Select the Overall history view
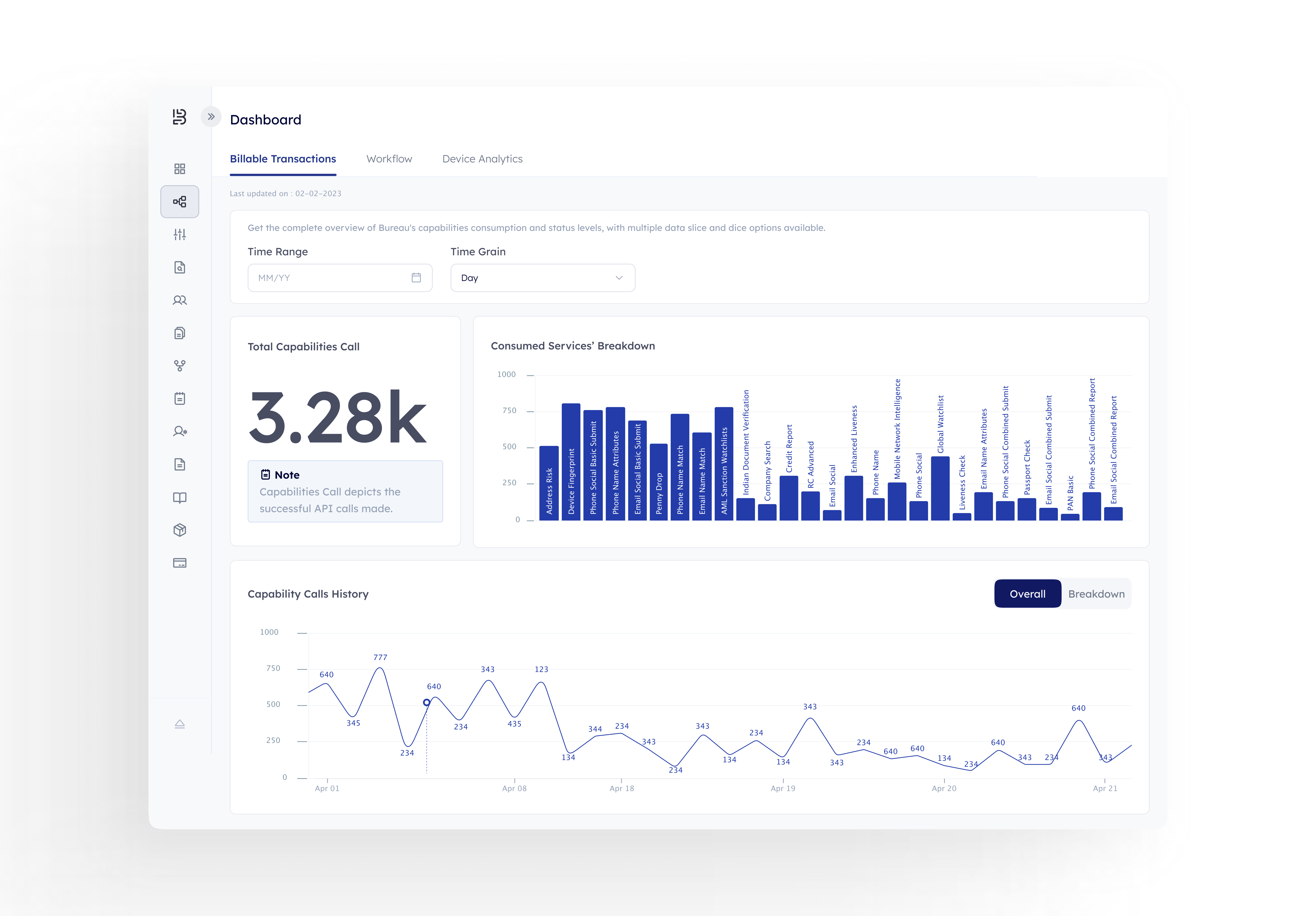The height and width of the screenshot is (916, 1316). point(1027,594)
